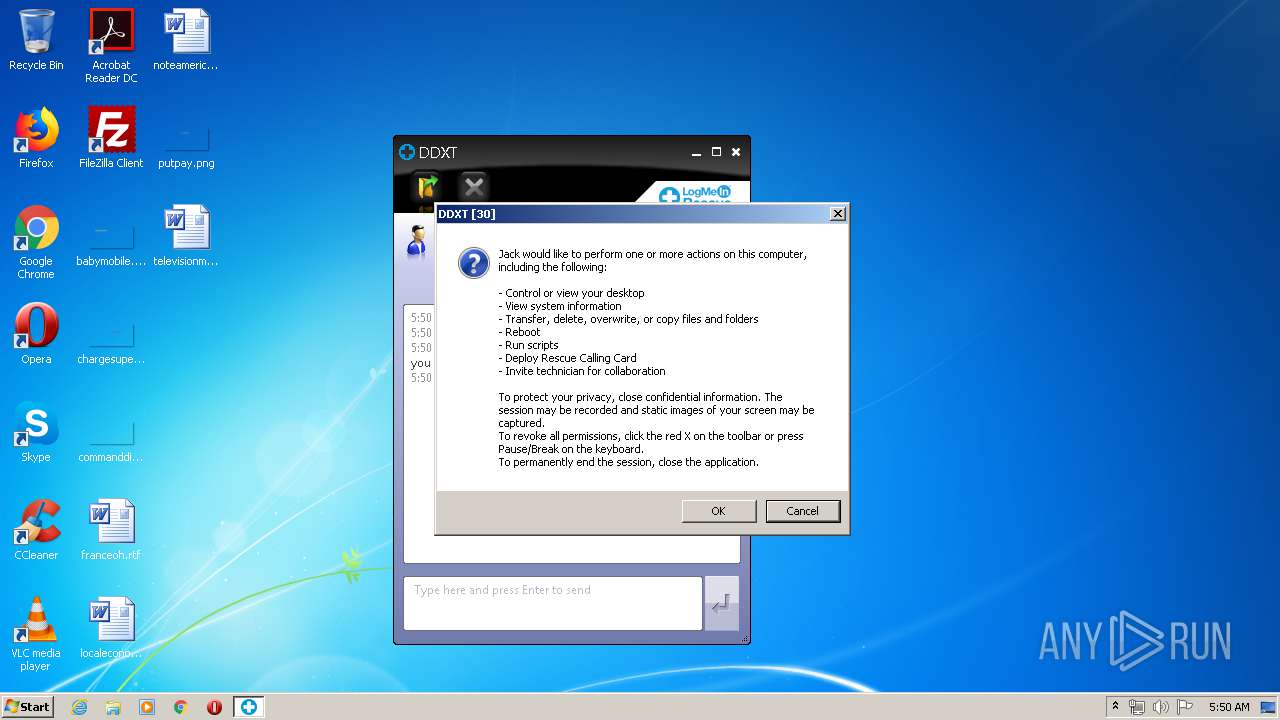Select the localecono Word document icon
The image size is (1280, 720).
tap(111, 629)
